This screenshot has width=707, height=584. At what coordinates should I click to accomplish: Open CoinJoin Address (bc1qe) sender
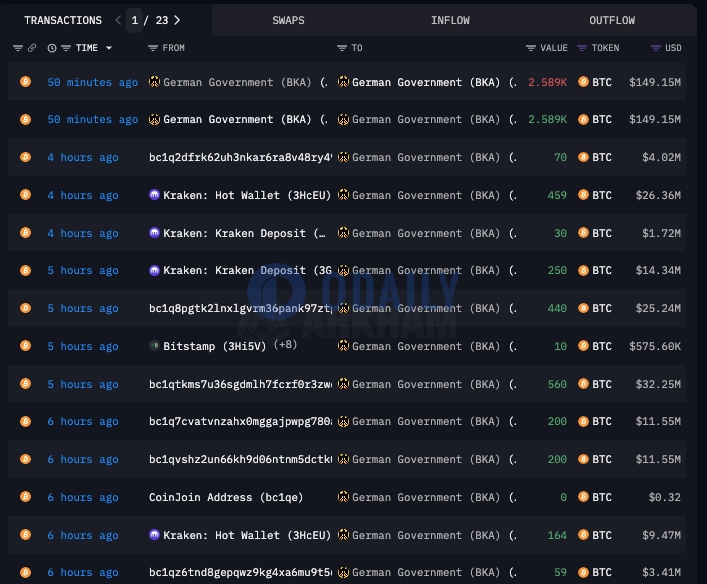226,497
